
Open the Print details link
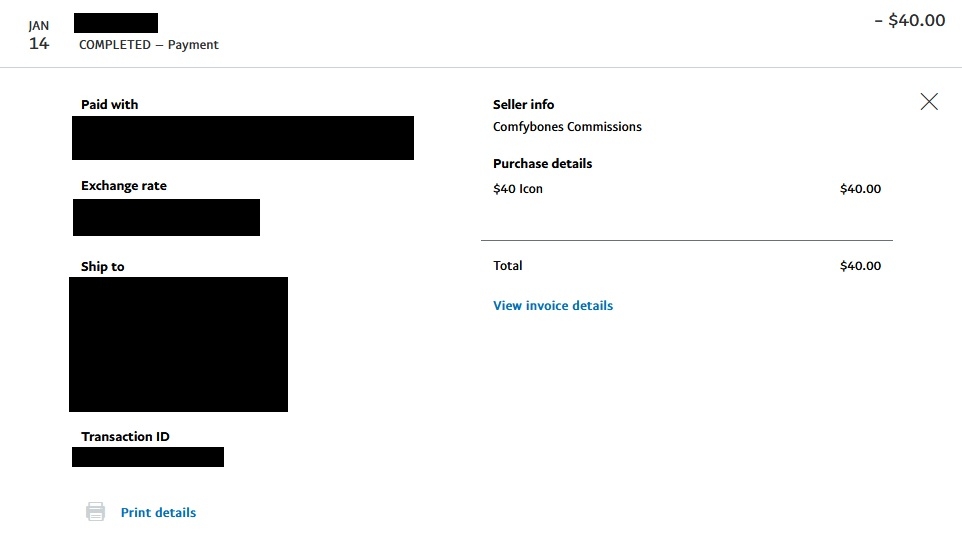click(158, 512)
